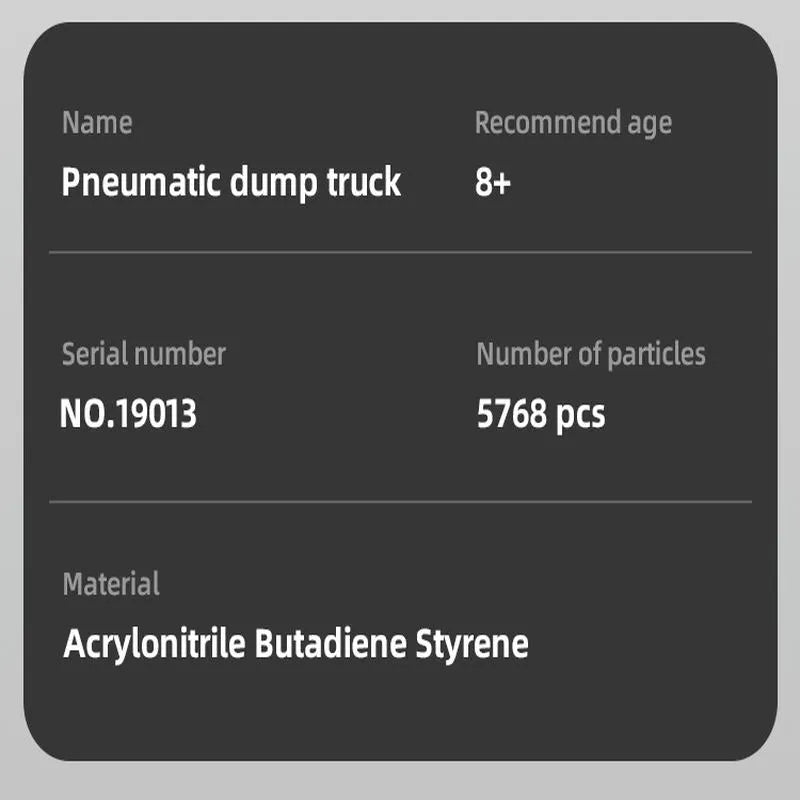The height and width of the screenshot is (800, 800).
Task: Select the "NO.19013" serial value
Action: coord(128,414)
